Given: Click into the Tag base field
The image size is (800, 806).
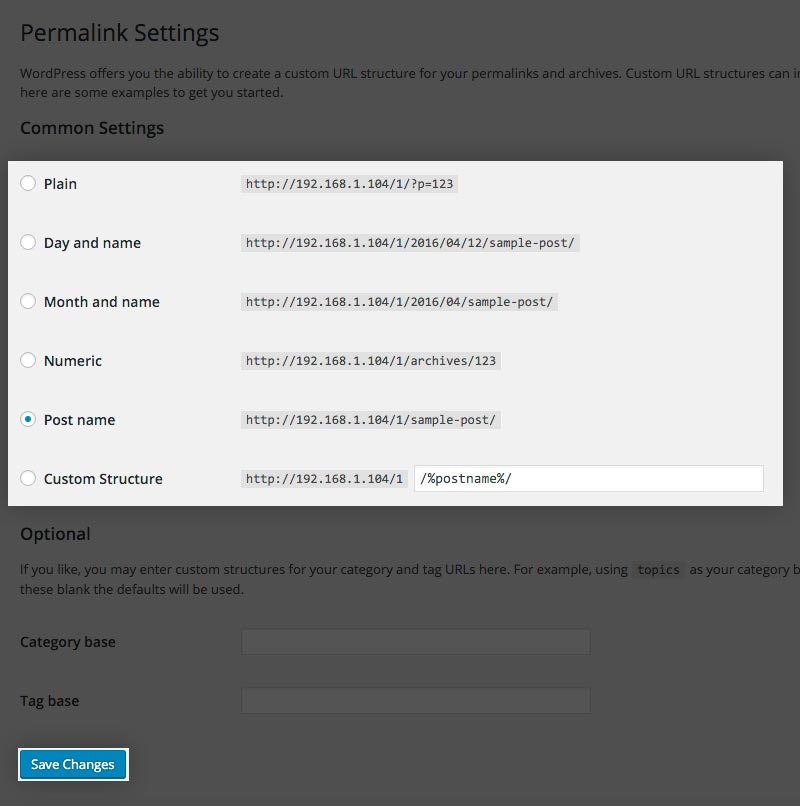Looking at the screenshot, I should pyautogui.click(x=415, y=701).
